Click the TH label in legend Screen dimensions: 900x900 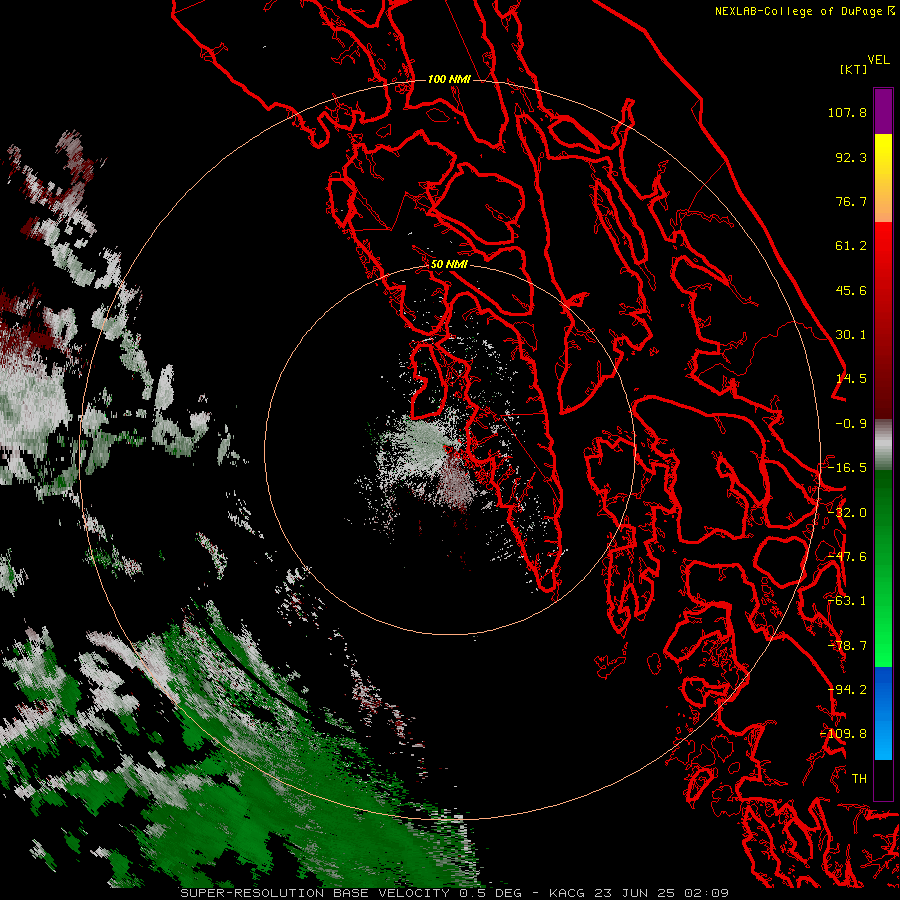859,779
